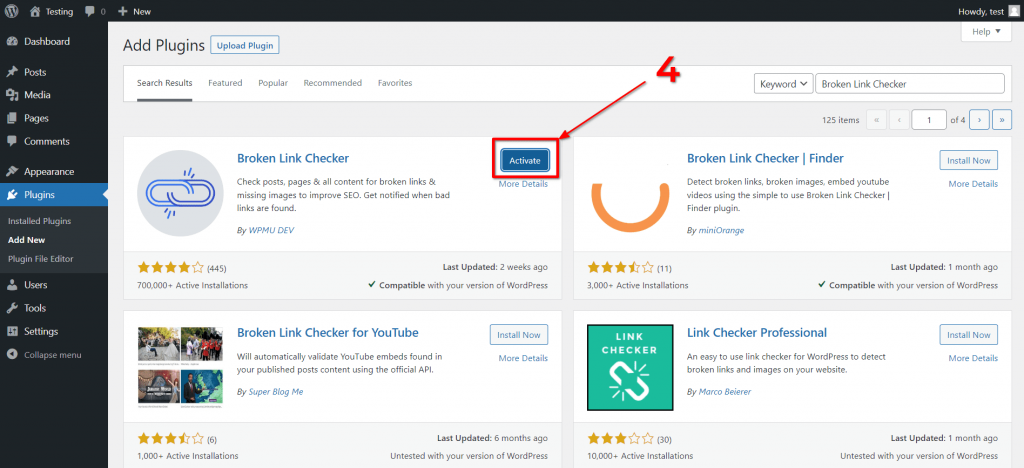Click the '(445)' rating count
The image size is (1024, 468).
(x=217, y=268)
